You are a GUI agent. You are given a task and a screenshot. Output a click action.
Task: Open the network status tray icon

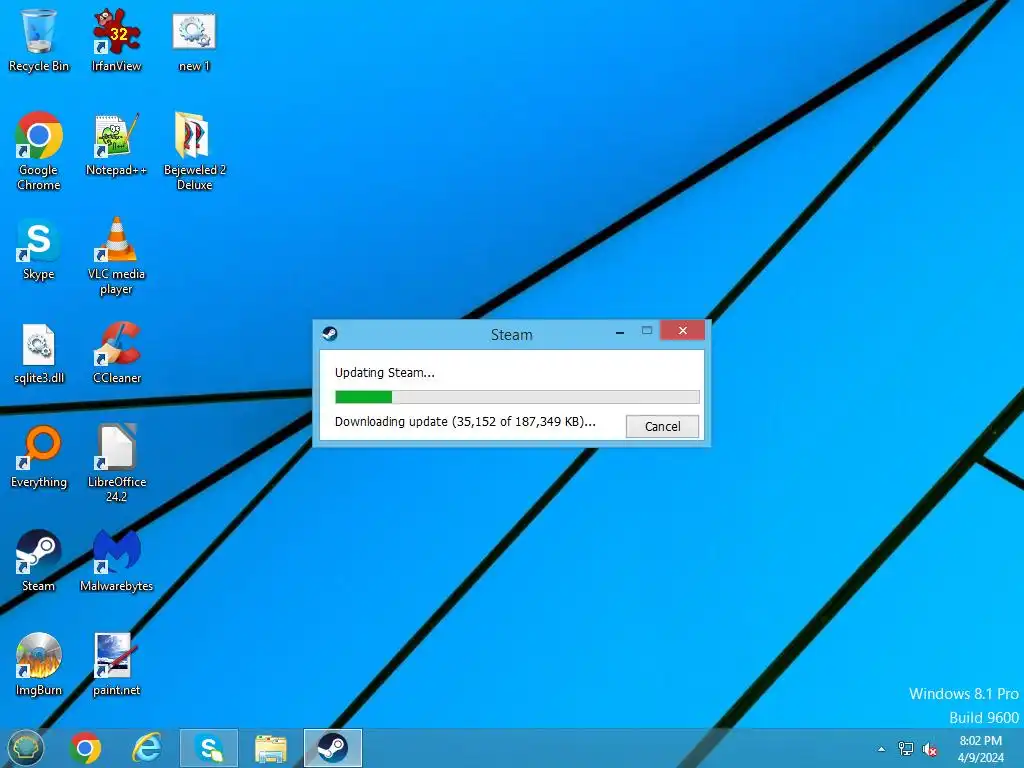pos(906,749)
